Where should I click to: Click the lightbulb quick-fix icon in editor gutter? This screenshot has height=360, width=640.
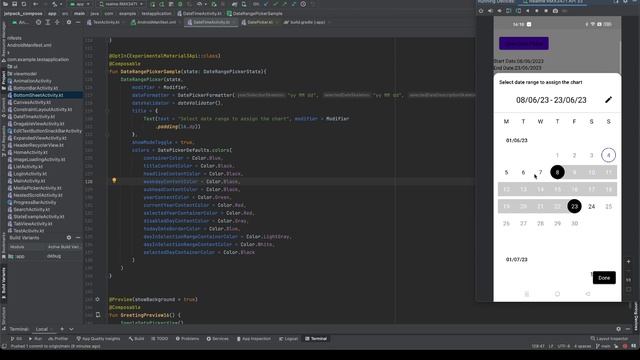[x=114, y=180]
